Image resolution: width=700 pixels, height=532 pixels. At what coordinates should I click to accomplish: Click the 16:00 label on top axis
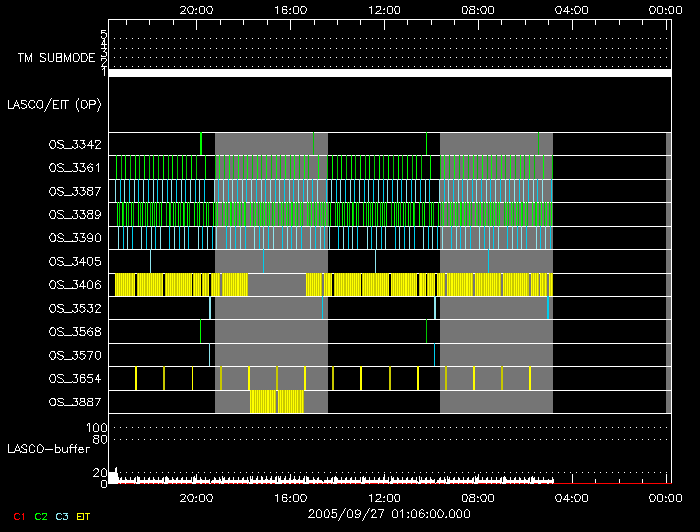pyautogui.click(x=289, y=10)
